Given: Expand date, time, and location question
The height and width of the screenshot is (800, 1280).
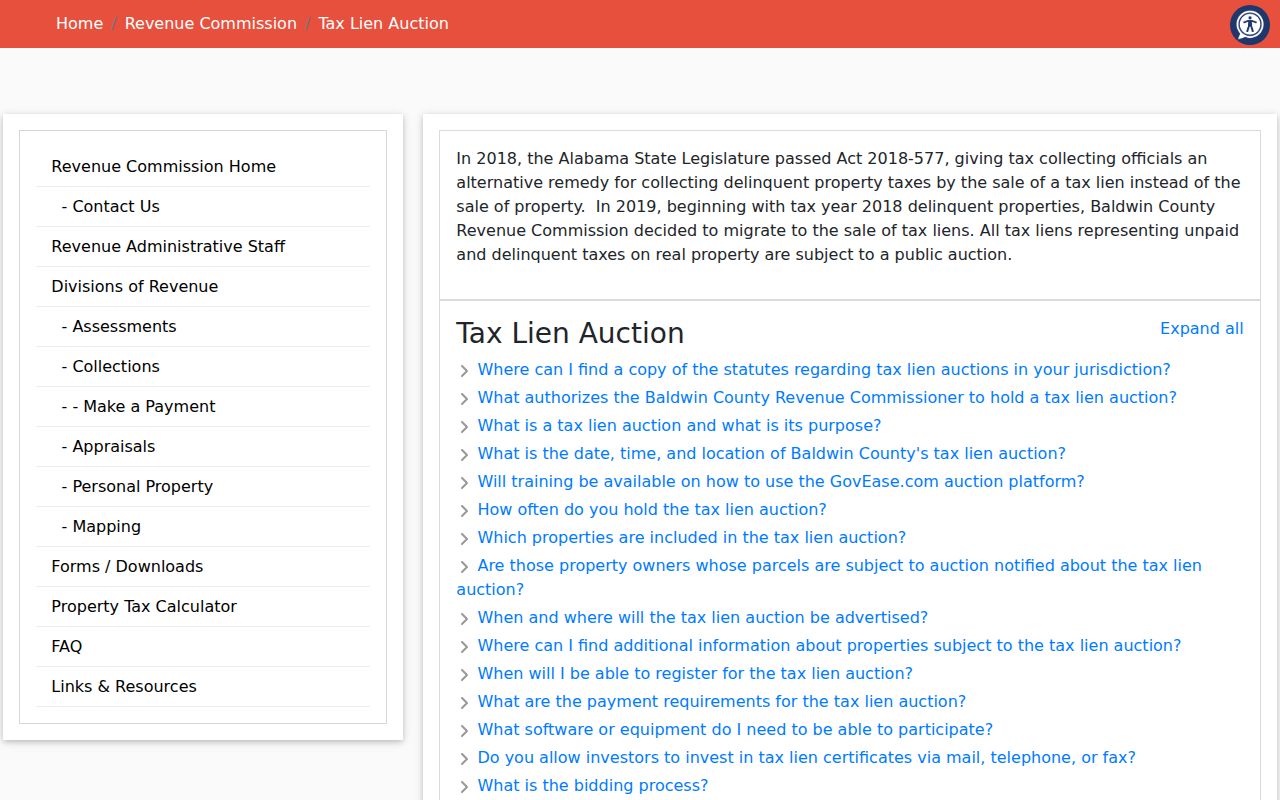Looking at the screenshot, I should tap(772, 453).
